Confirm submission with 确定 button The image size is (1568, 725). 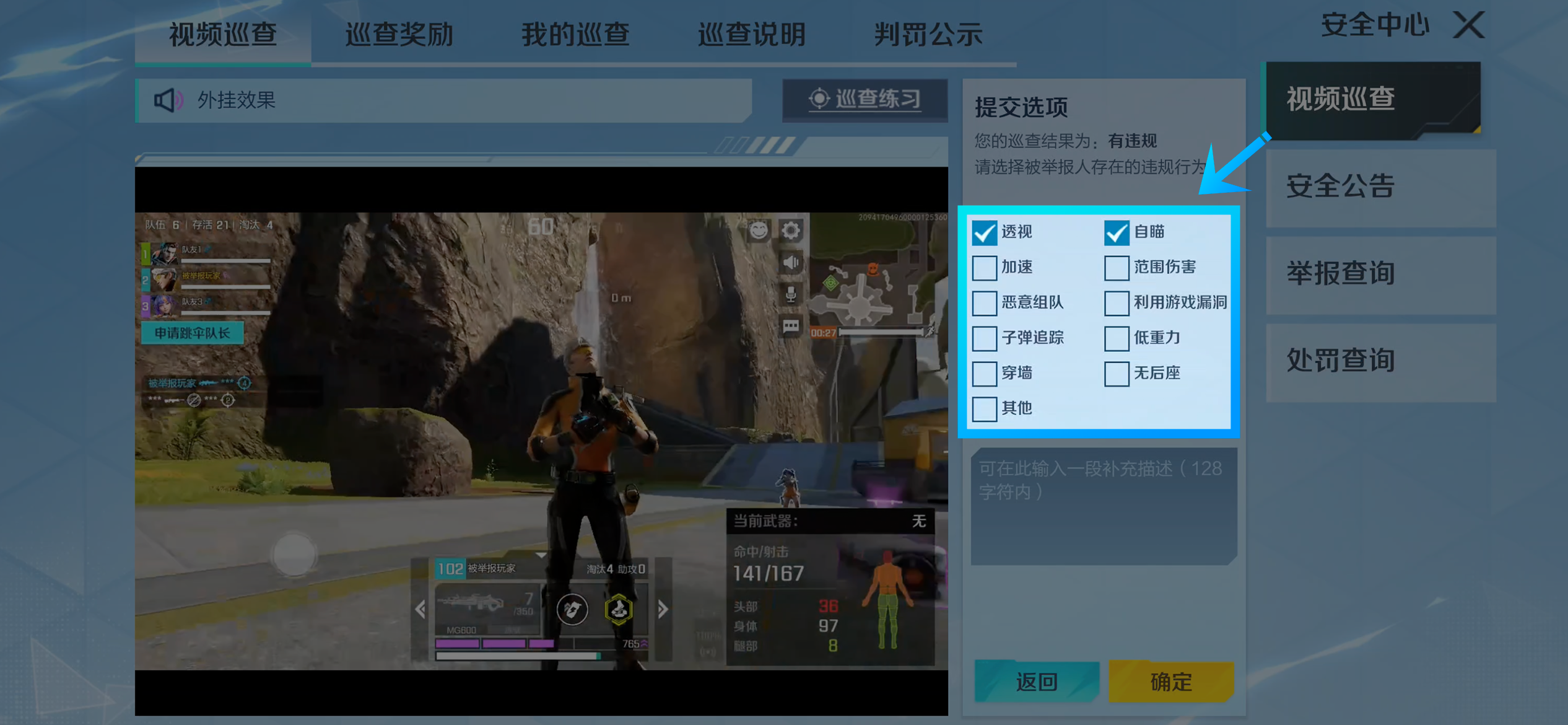click(x=1171, y=681)
